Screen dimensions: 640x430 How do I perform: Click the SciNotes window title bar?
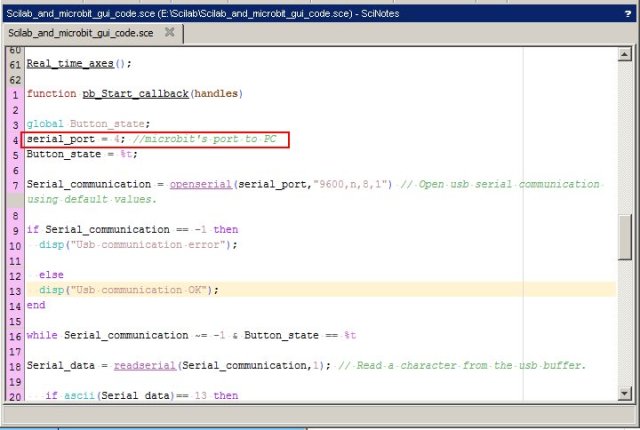[300, 12]
